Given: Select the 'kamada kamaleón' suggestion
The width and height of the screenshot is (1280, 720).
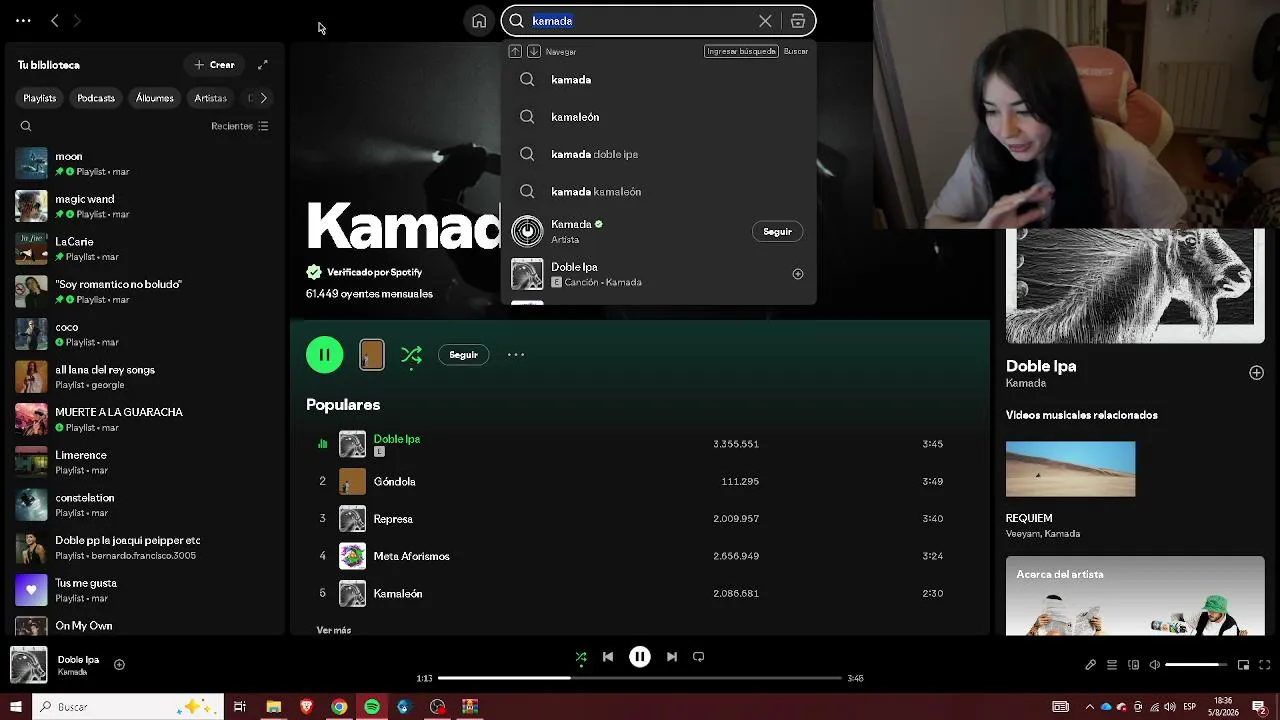Looking at the screenshot, I should click(x=658, y=191).
